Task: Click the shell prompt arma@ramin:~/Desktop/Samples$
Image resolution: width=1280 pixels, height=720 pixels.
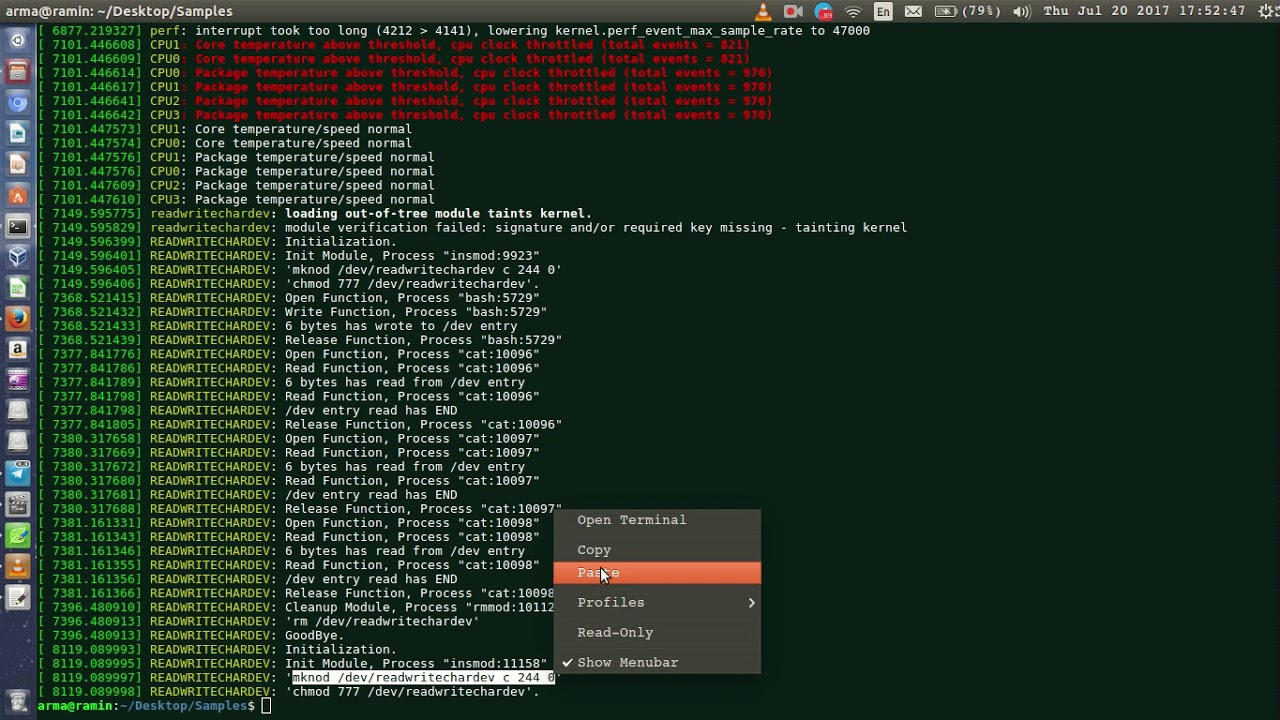Action: click(x=146, y=706)
